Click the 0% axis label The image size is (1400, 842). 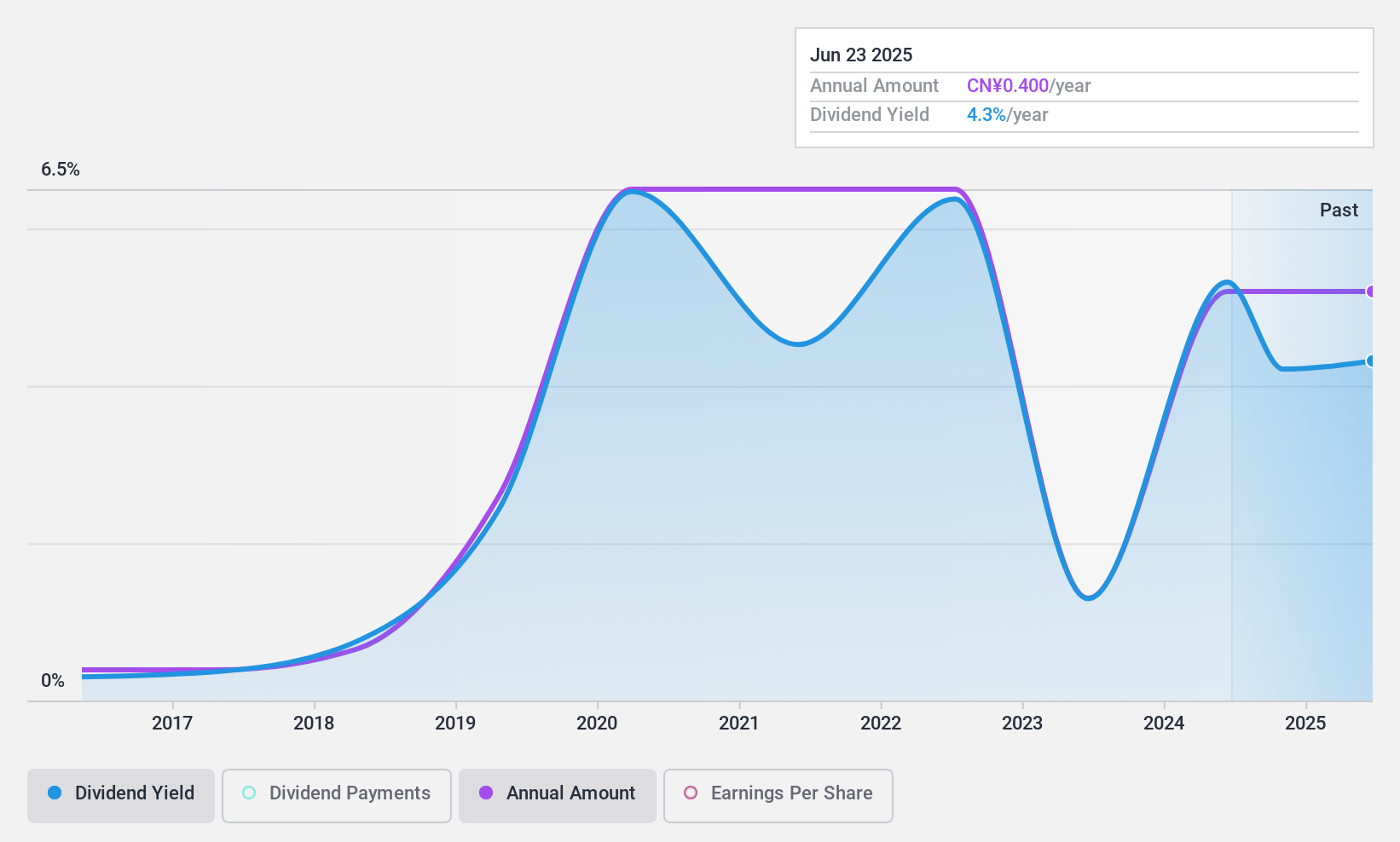click(53, 680)
